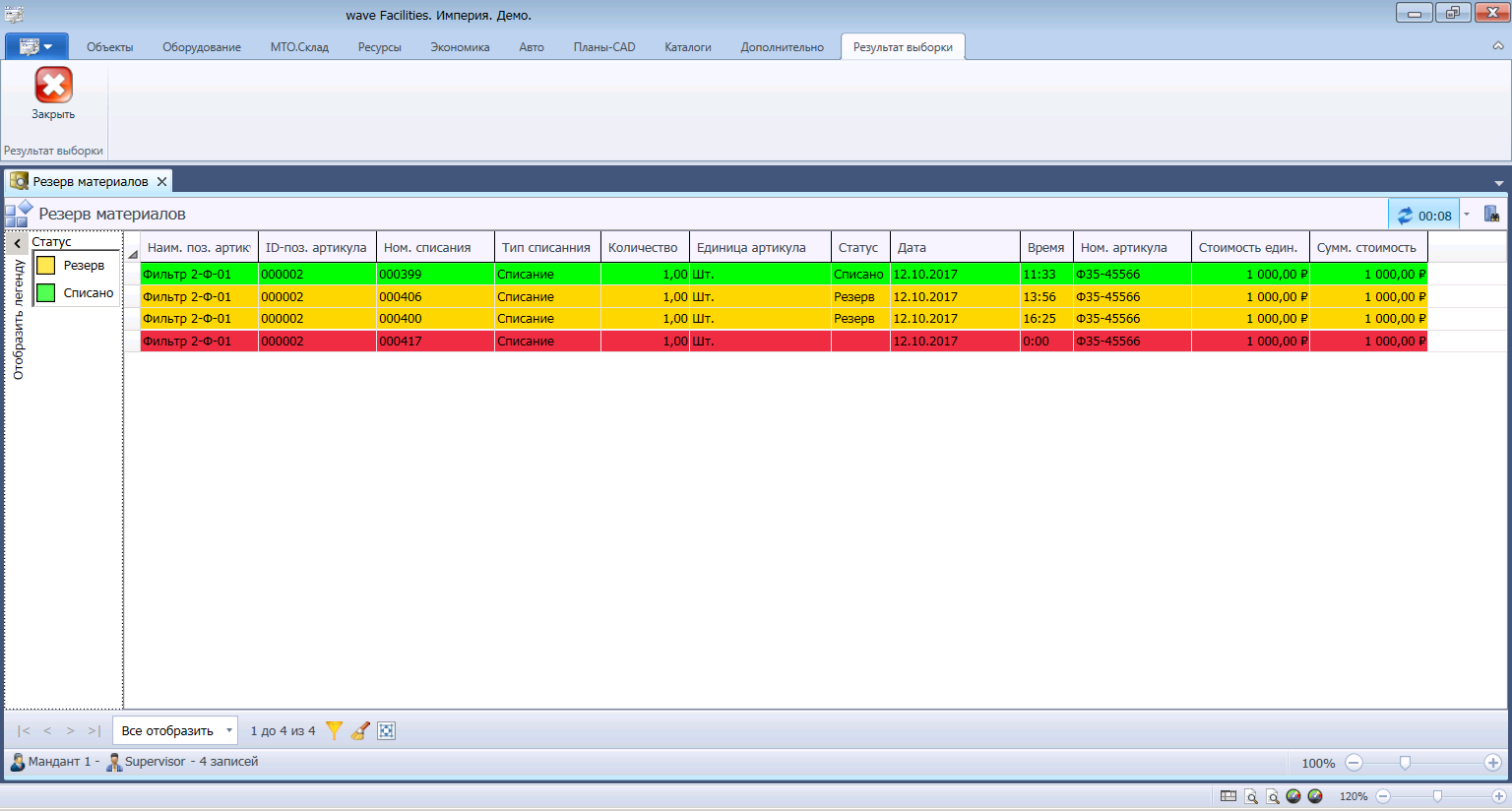Screen dimensions: 1512x811
Task: Click the left page-magnifier icon in bottom bar
Action: point(1251,796)
